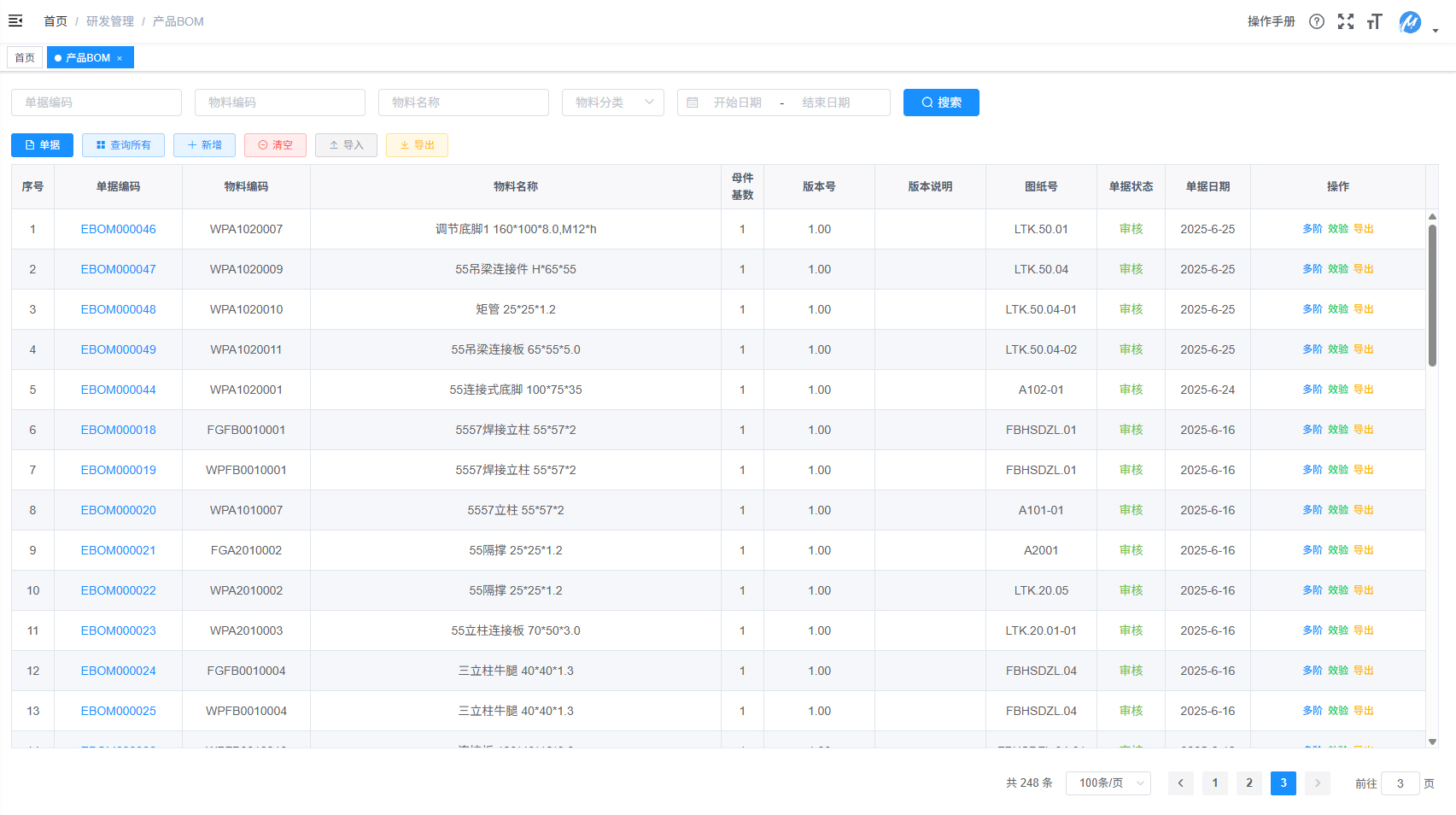The height and width of the screenshot is (815, 1456).
Task: Close the 产品BOM tab
Action: coord(120,58)
